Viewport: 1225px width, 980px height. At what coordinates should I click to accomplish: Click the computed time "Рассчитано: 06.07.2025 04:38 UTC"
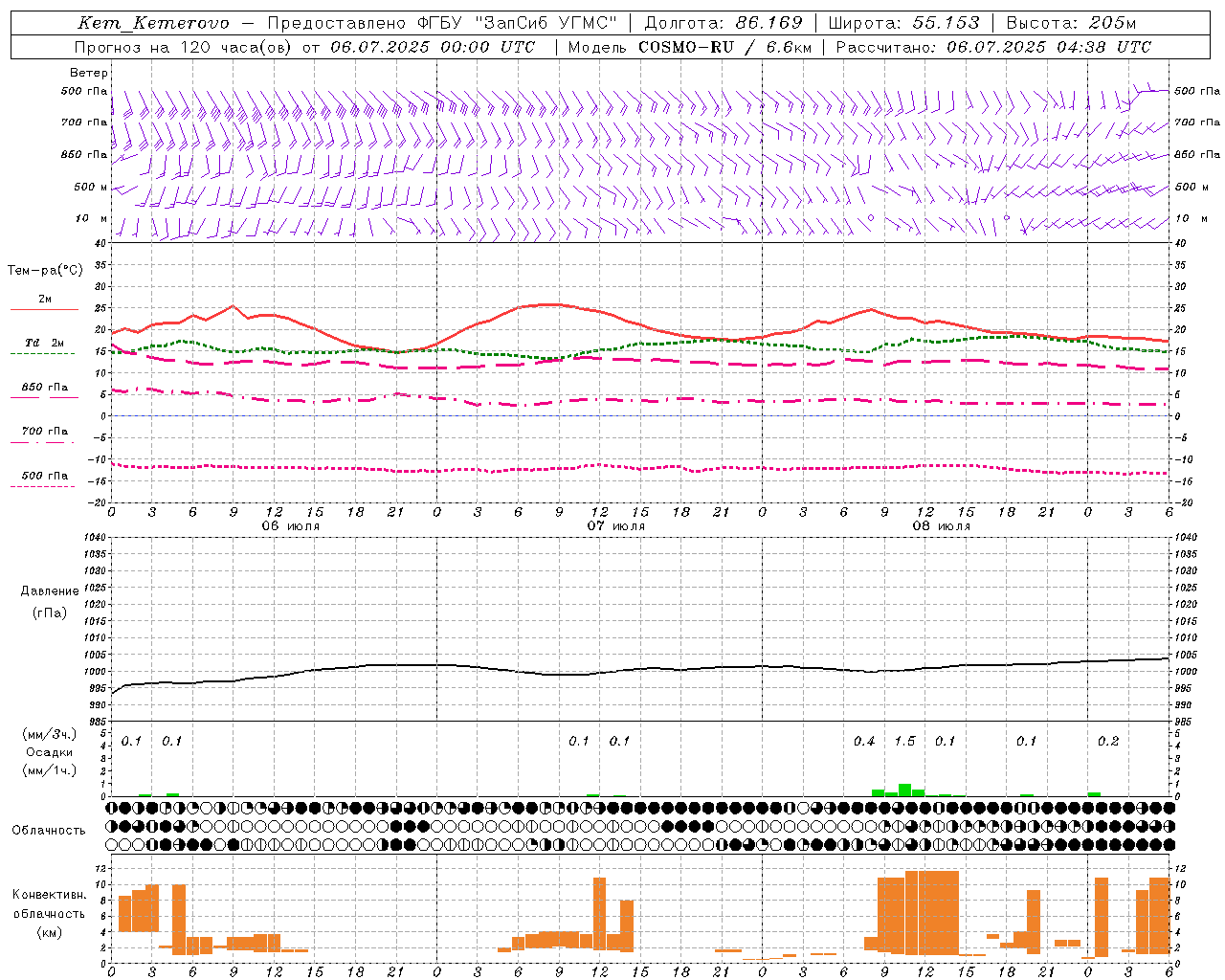(x=993, y=47)
